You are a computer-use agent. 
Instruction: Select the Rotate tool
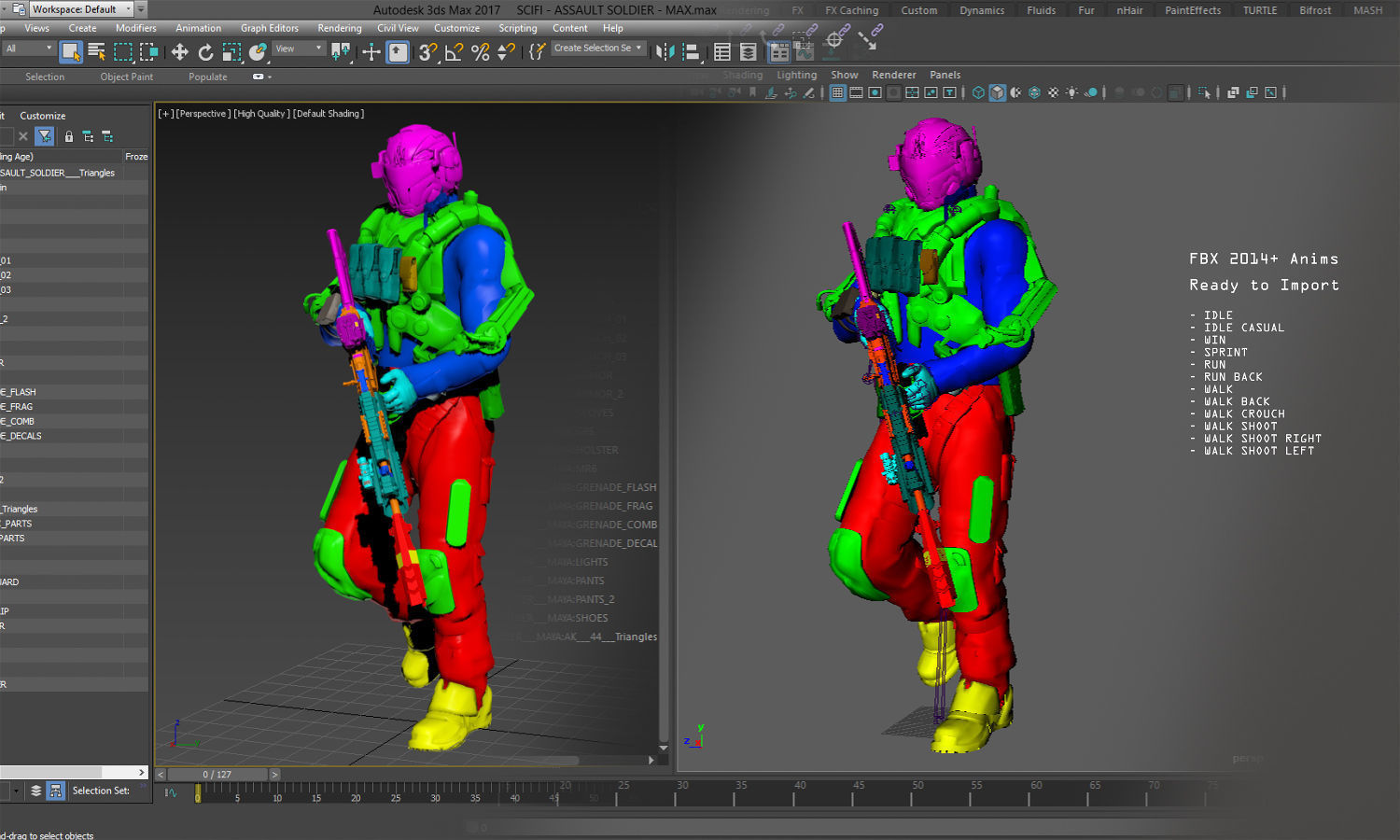(205, 52)
